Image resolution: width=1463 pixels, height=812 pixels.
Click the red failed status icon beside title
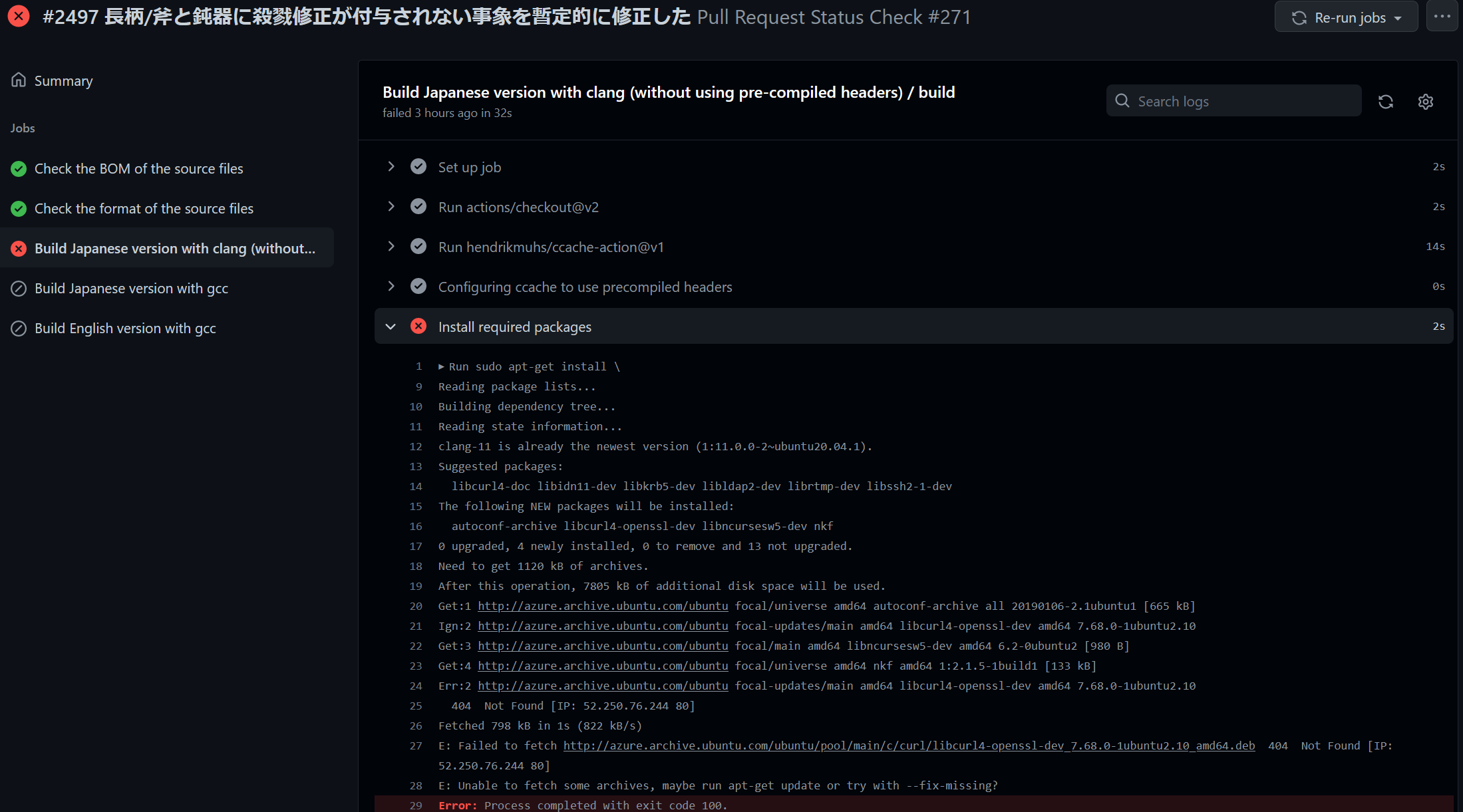(x=19, y=16)
